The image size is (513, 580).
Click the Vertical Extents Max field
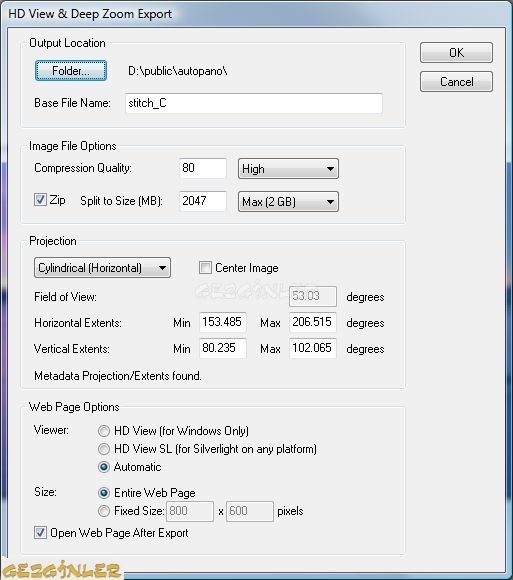click(313, 348)
